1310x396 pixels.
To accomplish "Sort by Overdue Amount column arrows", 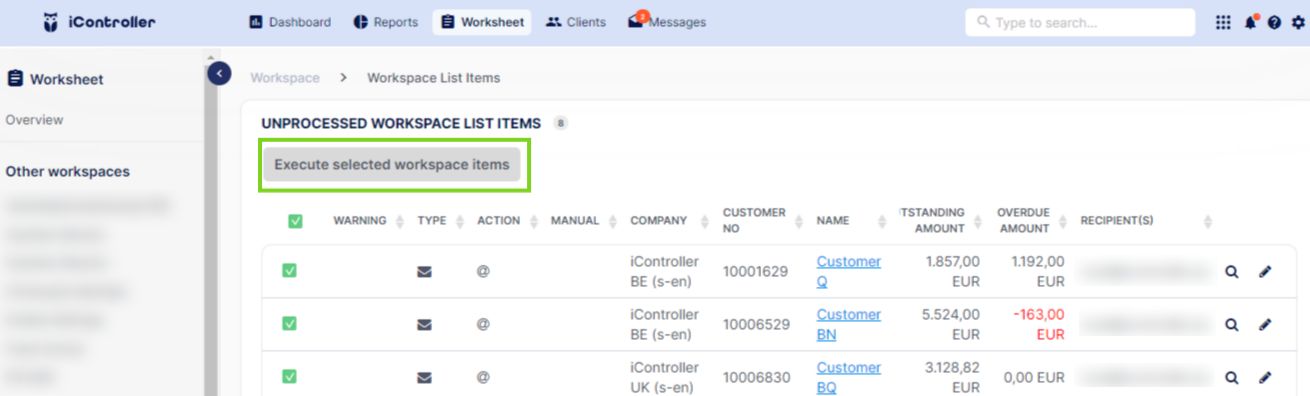I will click(1064, 221).
